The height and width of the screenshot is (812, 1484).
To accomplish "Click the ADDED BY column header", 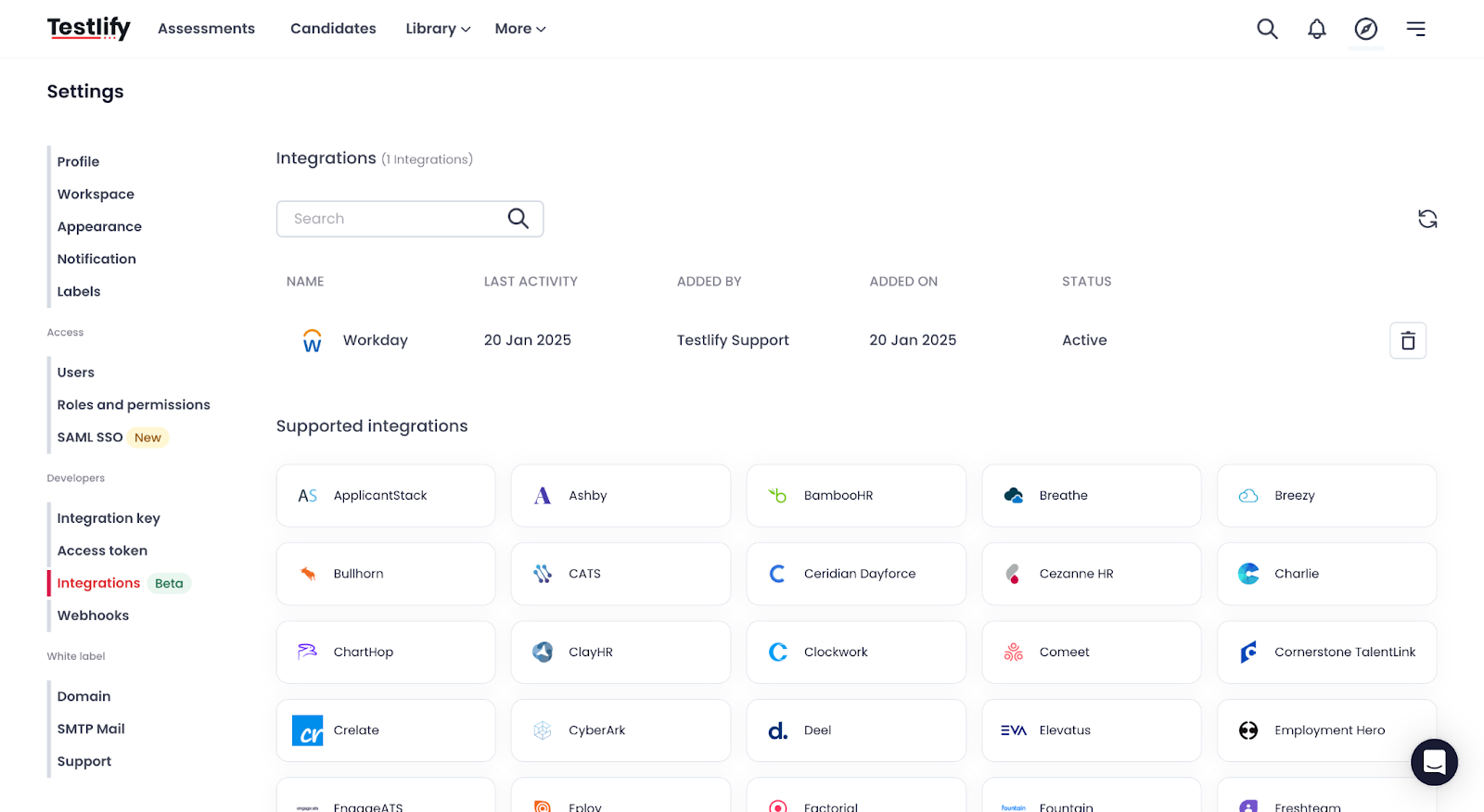I will (709, 282).
